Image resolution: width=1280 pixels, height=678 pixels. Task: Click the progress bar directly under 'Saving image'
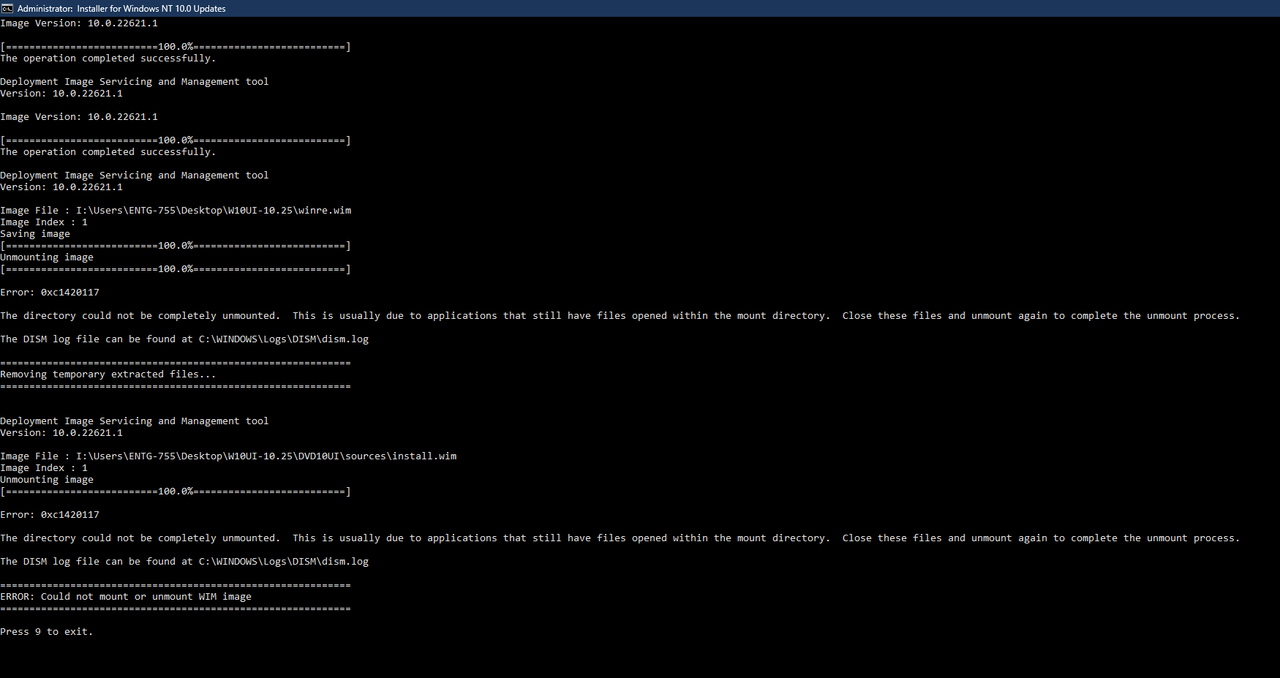176,246
